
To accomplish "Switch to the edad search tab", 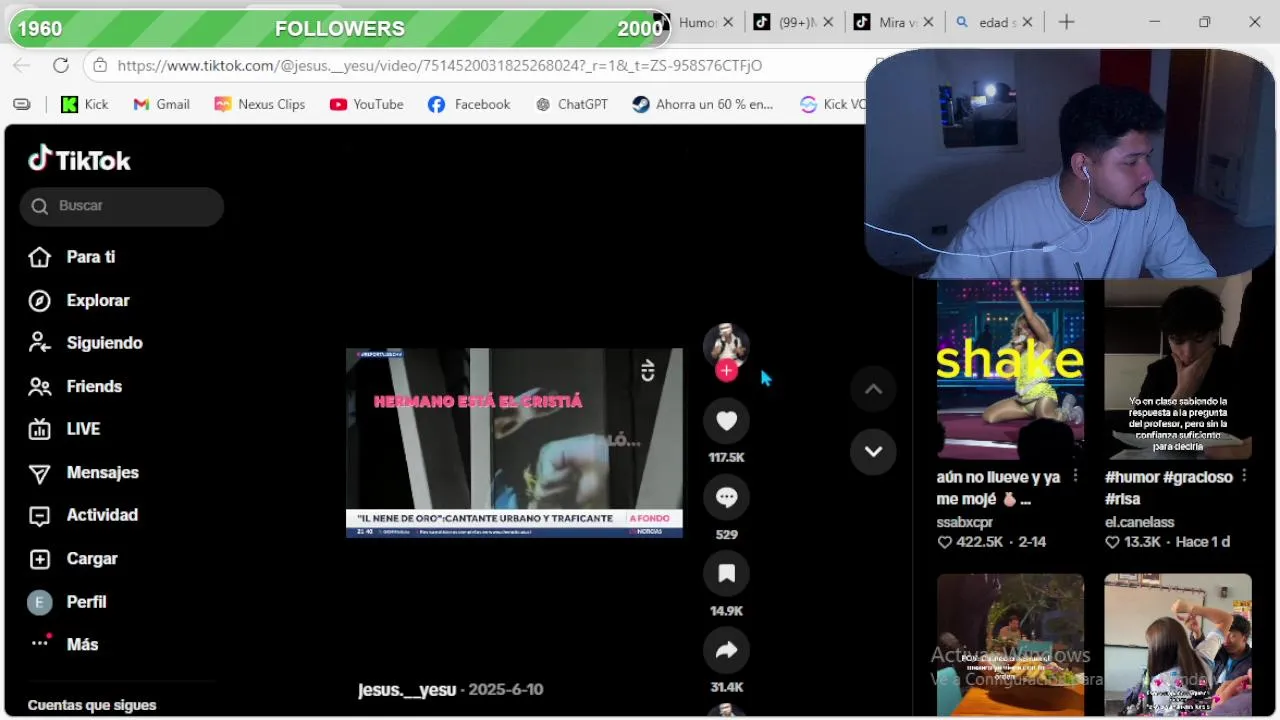I will tap(986, 22).
